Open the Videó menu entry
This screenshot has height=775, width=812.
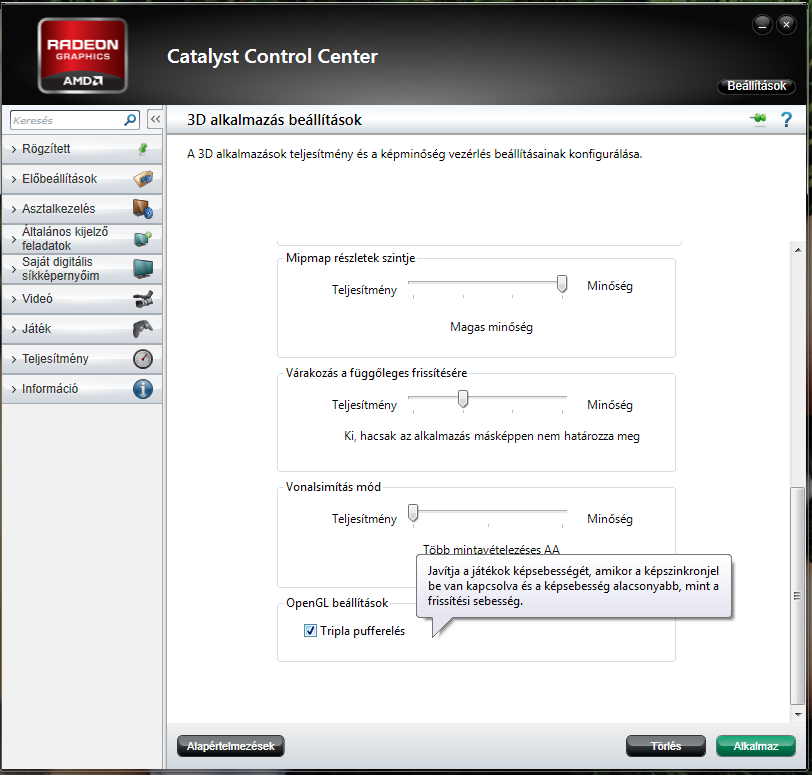[x=82, y=299]
